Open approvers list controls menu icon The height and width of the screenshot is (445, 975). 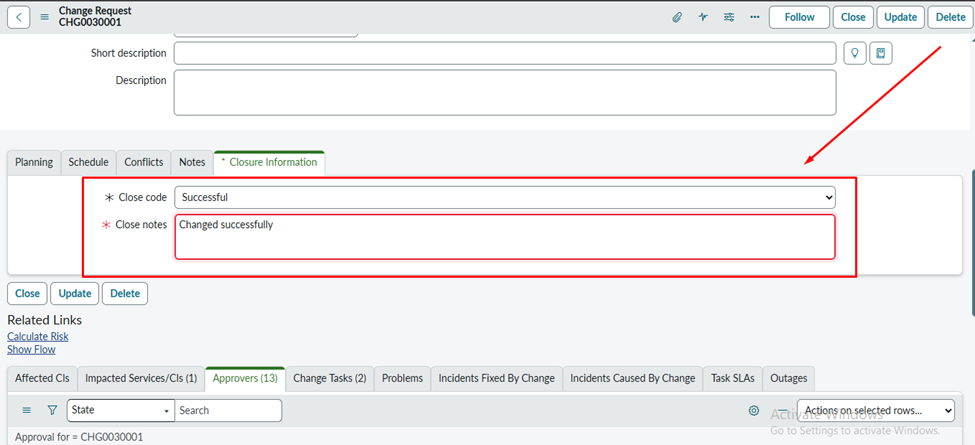(x=26, y=410)
